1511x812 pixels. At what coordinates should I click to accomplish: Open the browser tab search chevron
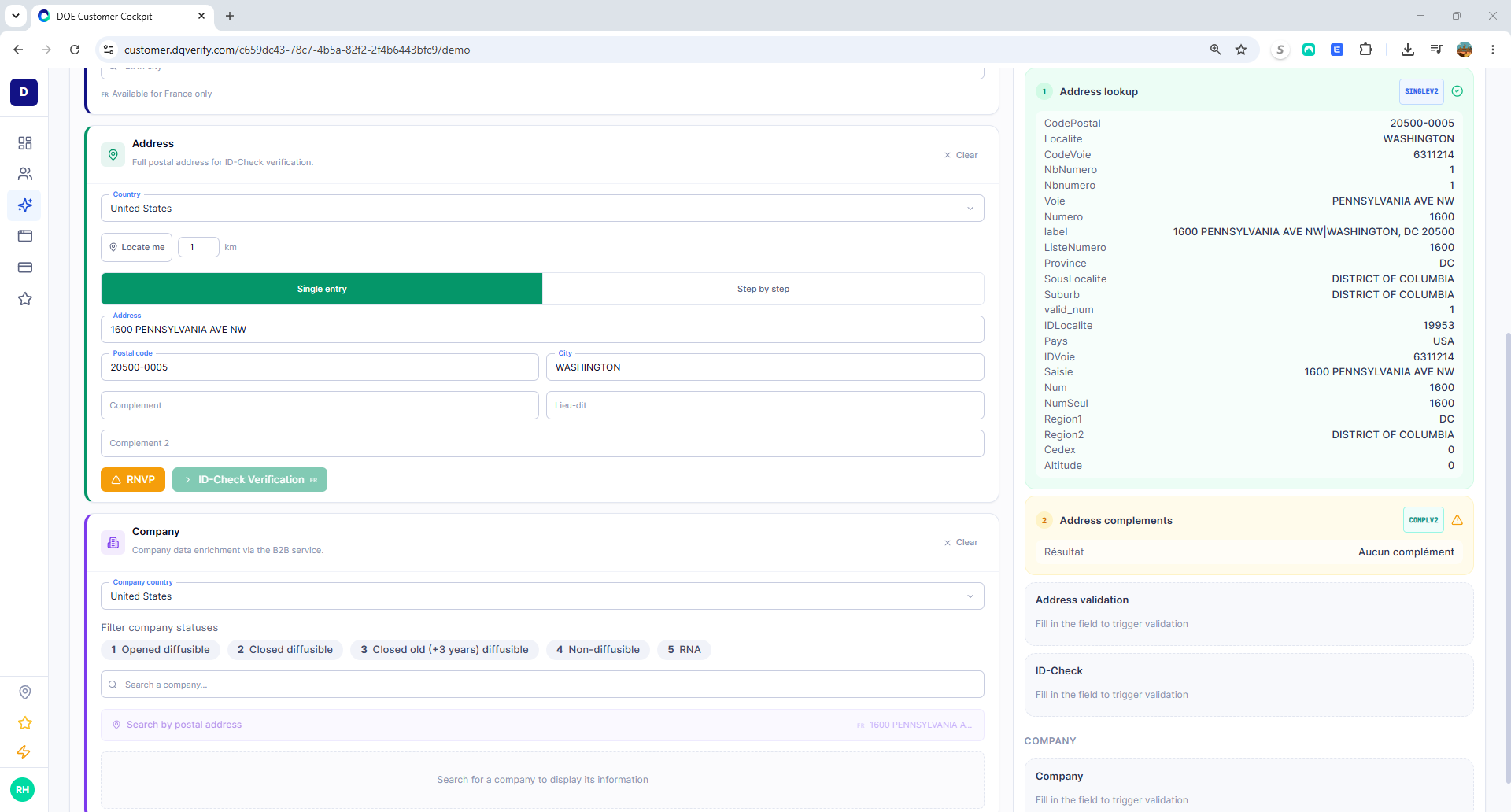coord(15,16)
